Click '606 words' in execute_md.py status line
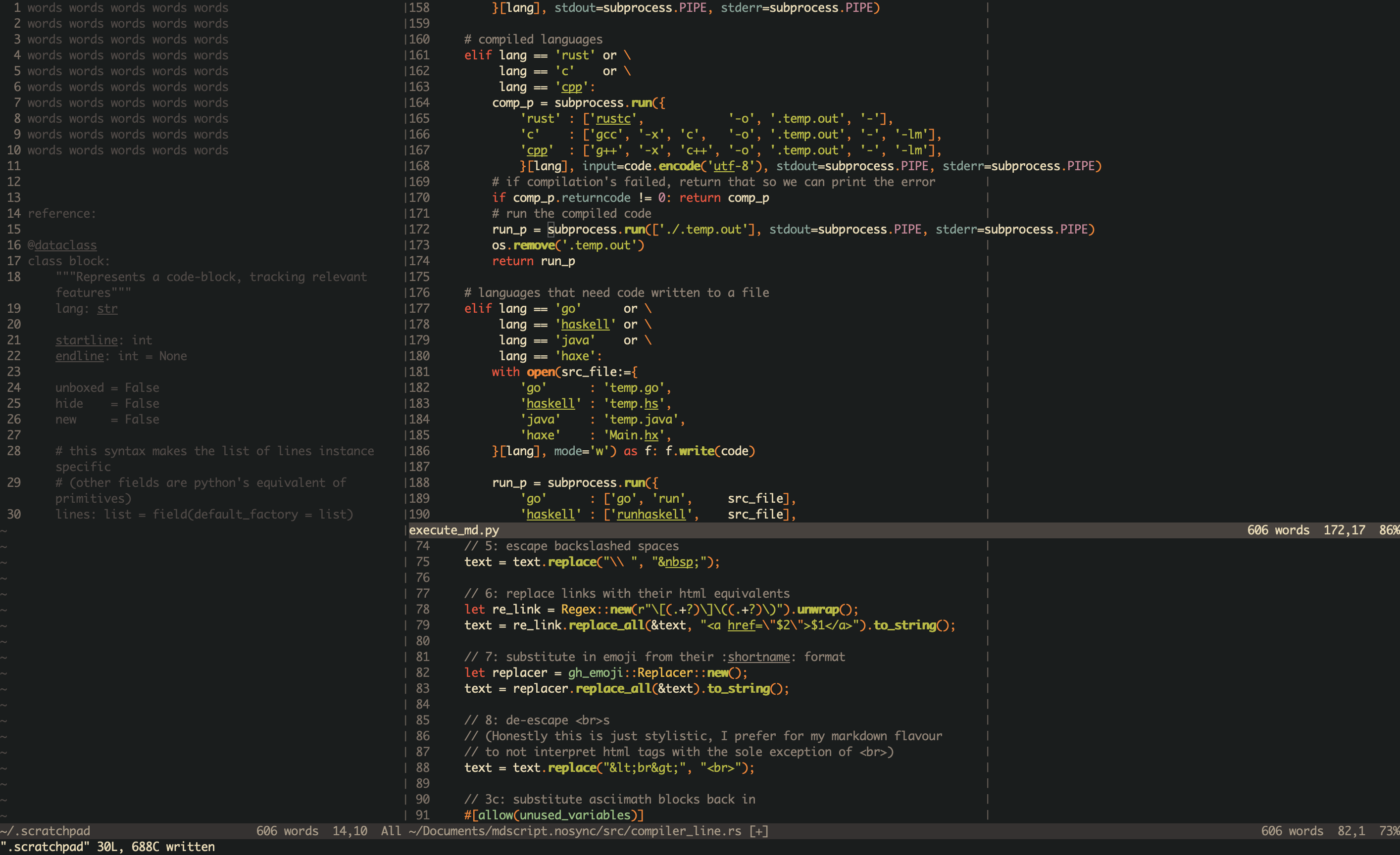This screenshot has height=855, width=1400. [x=1278, y=530]
